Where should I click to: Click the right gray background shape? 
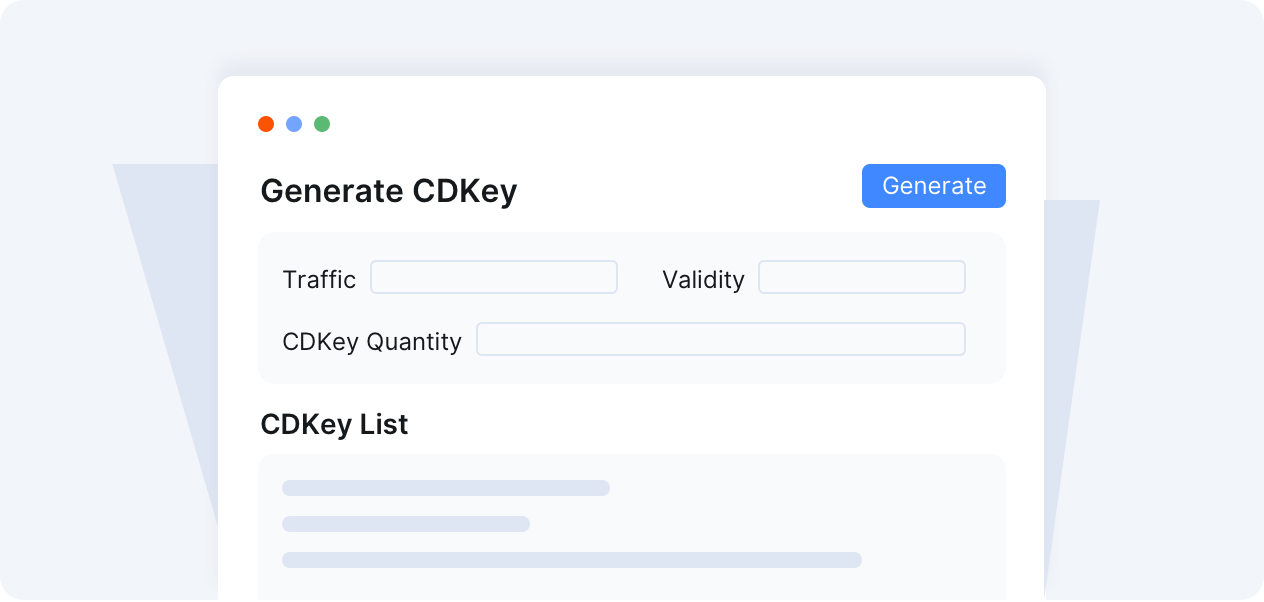[x=1070, y=380]
